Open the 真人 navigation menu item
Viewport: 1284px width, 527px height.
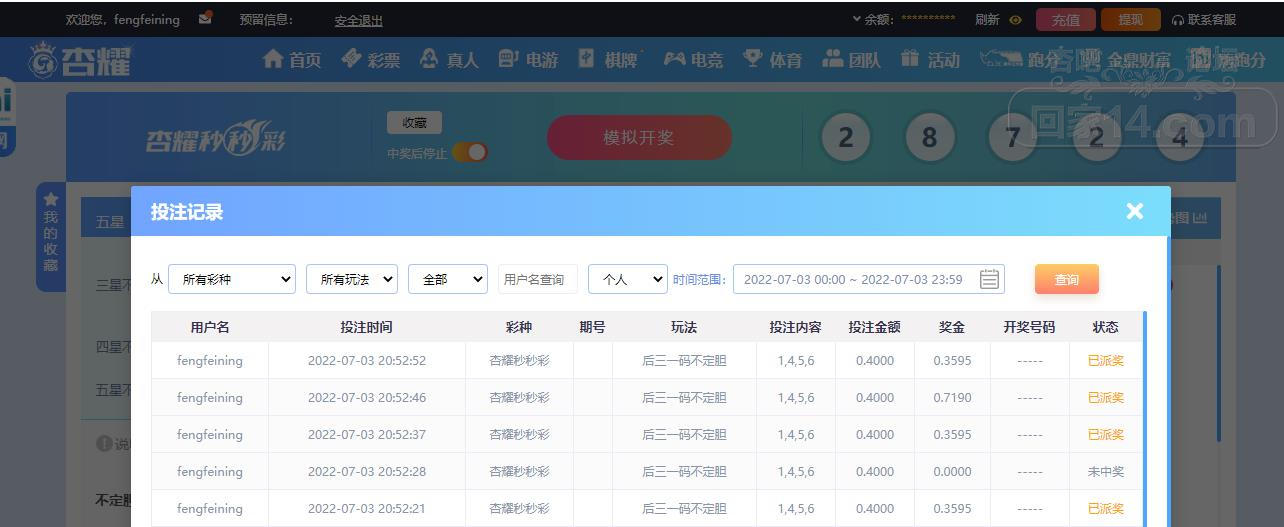pos(449,60)
